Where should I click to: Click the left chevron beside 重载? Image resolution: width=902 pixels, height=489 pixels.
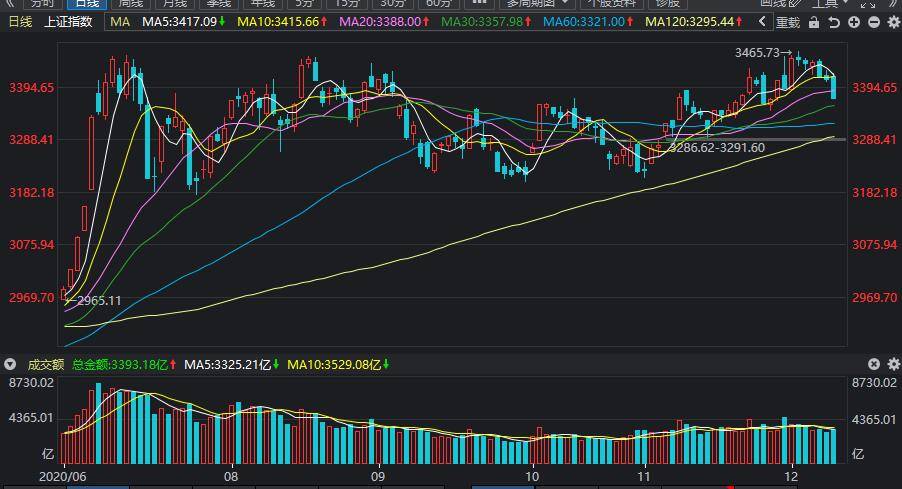point(763,22)
